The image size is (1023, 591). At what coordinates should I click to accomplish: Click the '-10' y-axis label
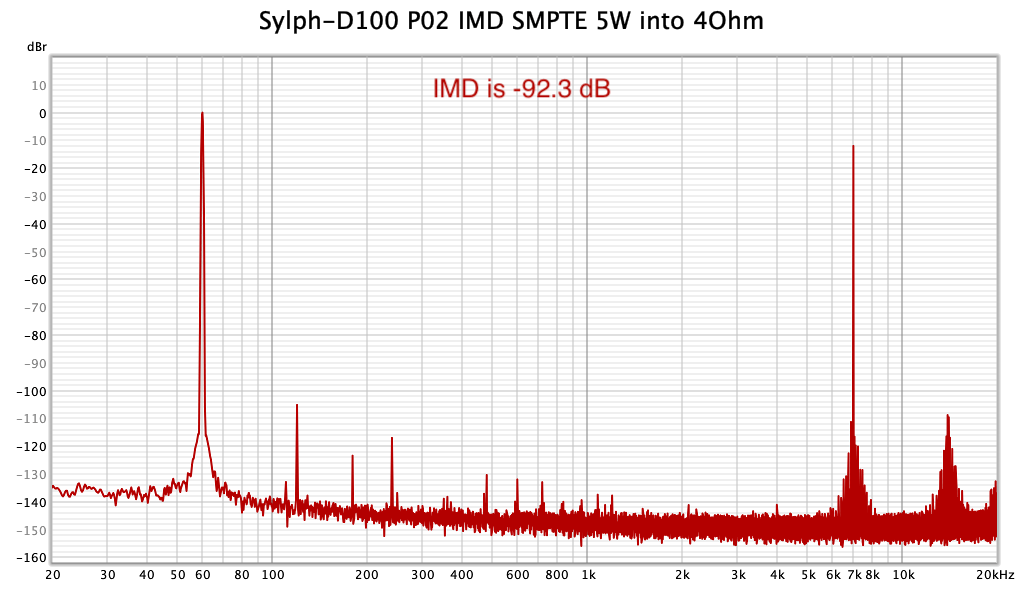[x=35, y=141]
